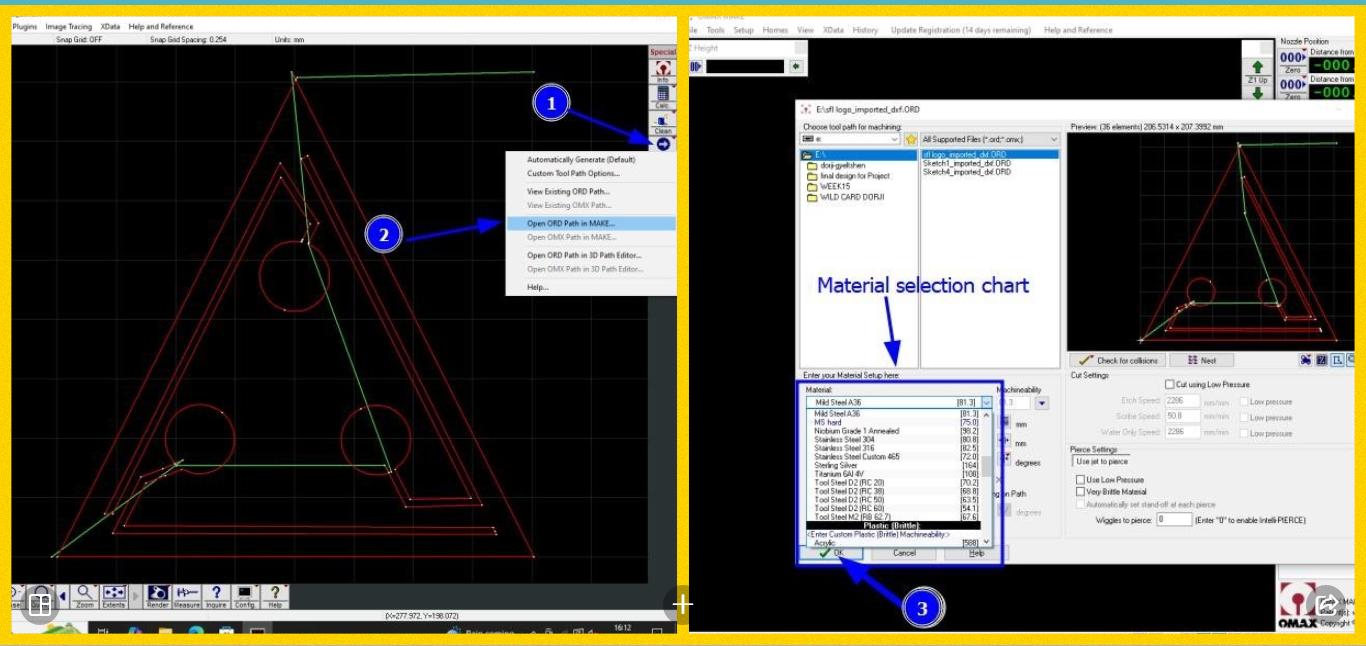This screenshot has width=1366, height=646.
Task: Select the Render tool icon
Action: point(158,595)
